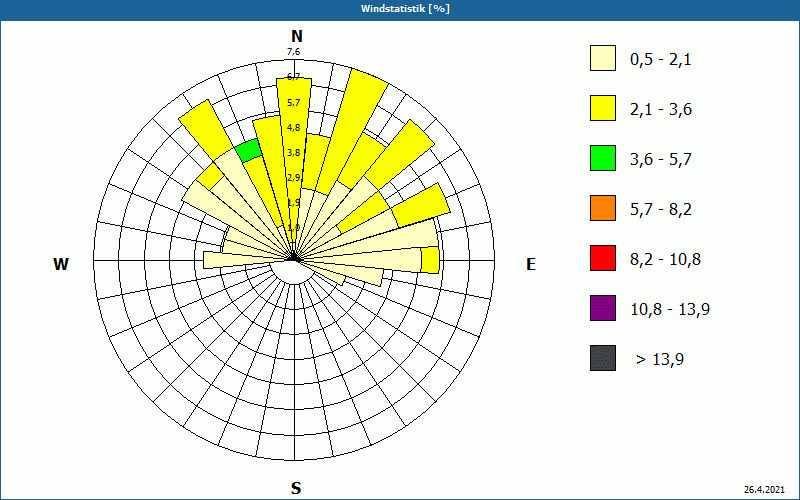Click the red 8,2 - 10,8 legend swatch
Screen dimensions: 800x500
point(603,258)
